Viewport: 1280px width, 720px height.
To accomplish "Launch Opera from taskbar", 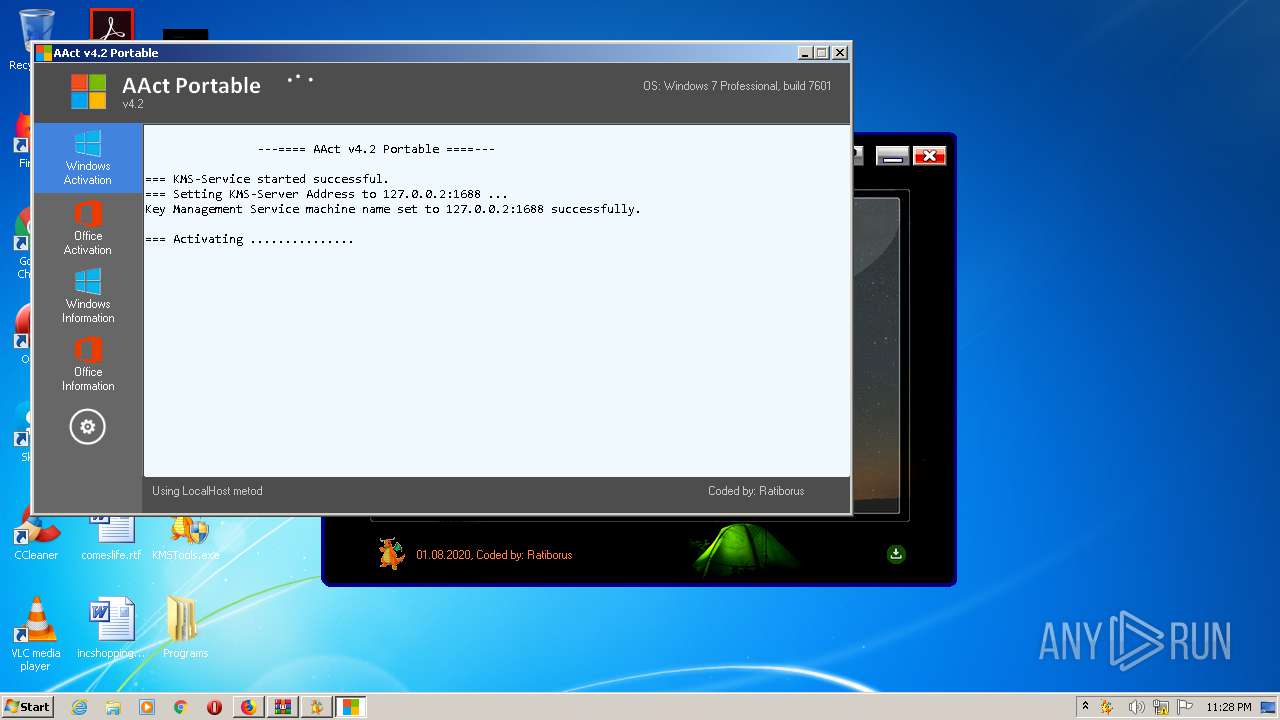I will 214,707.
